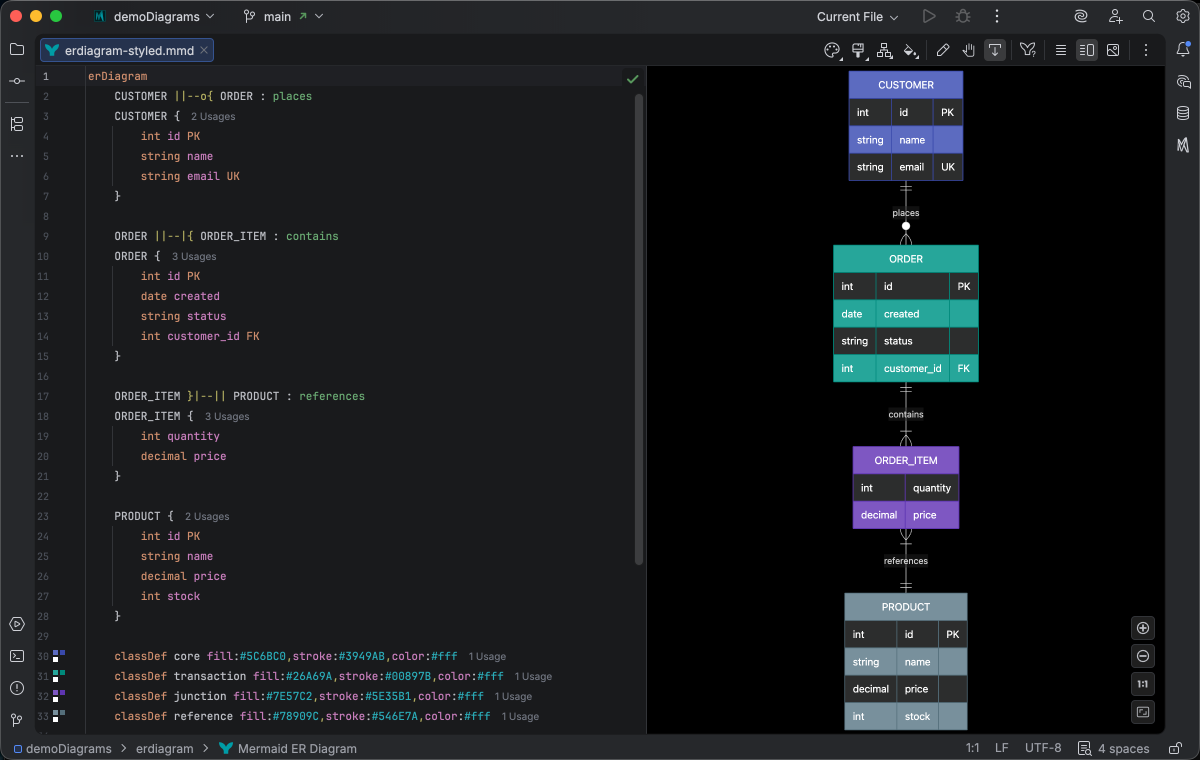The height and width of the screenshot is (760, 1200).
Task: Click purple color swatch on line 32 gutter
Action: click(x=59, y=696)
